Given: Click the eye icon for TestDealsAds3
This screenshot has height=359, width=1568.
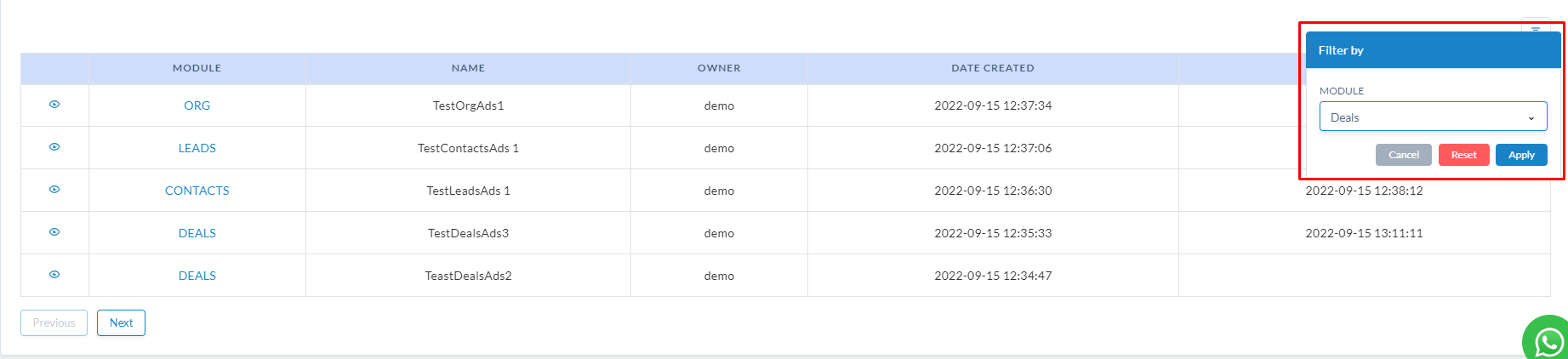Looking at the screenshot, I should point(54,232).
